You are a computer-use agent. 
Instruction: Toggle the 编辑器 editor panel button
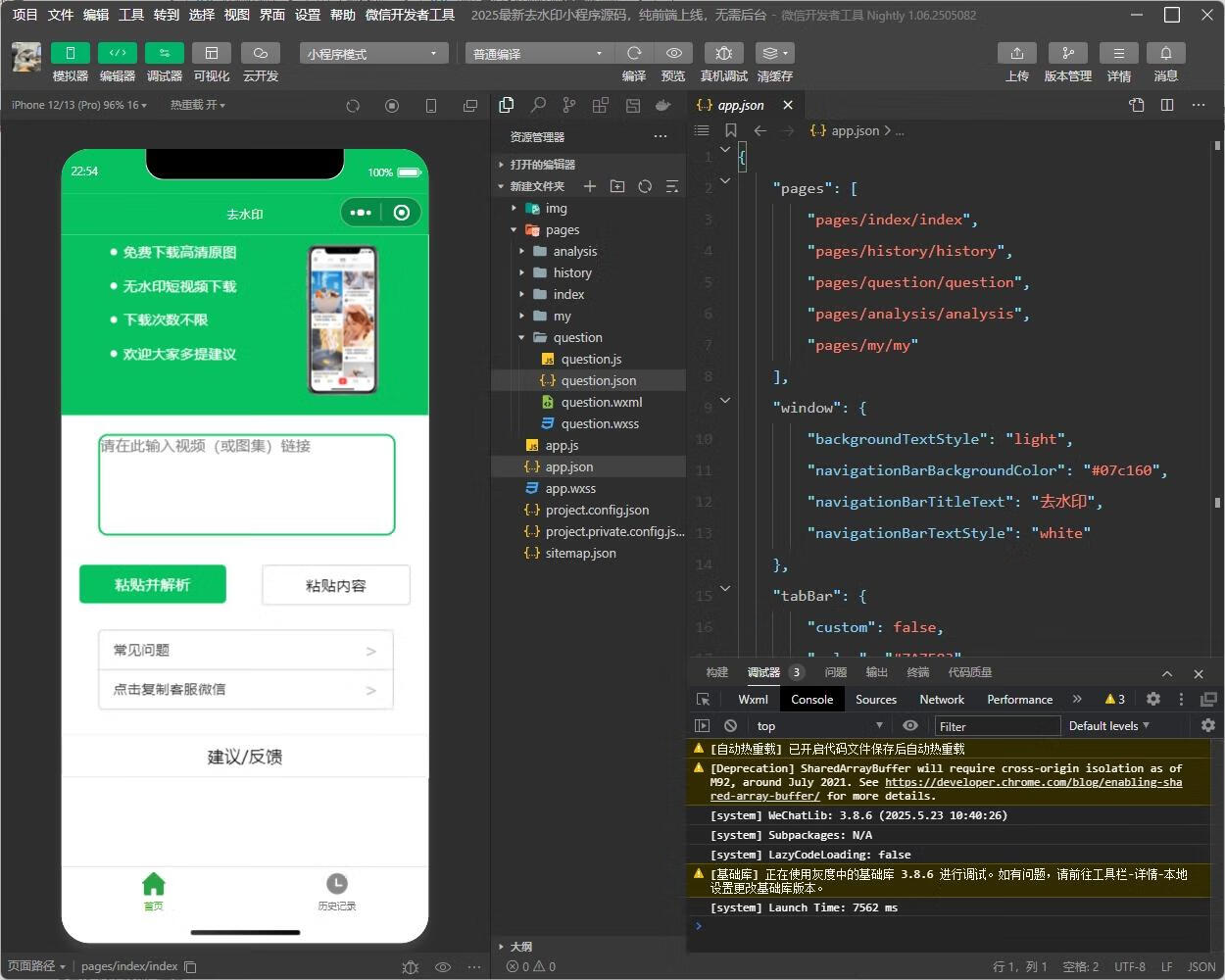click(117, 53)
